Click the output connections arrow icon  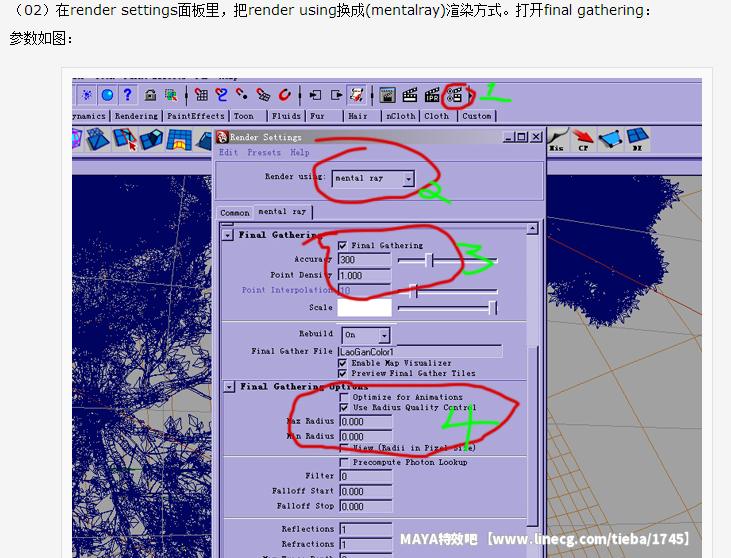coord(336,95)
